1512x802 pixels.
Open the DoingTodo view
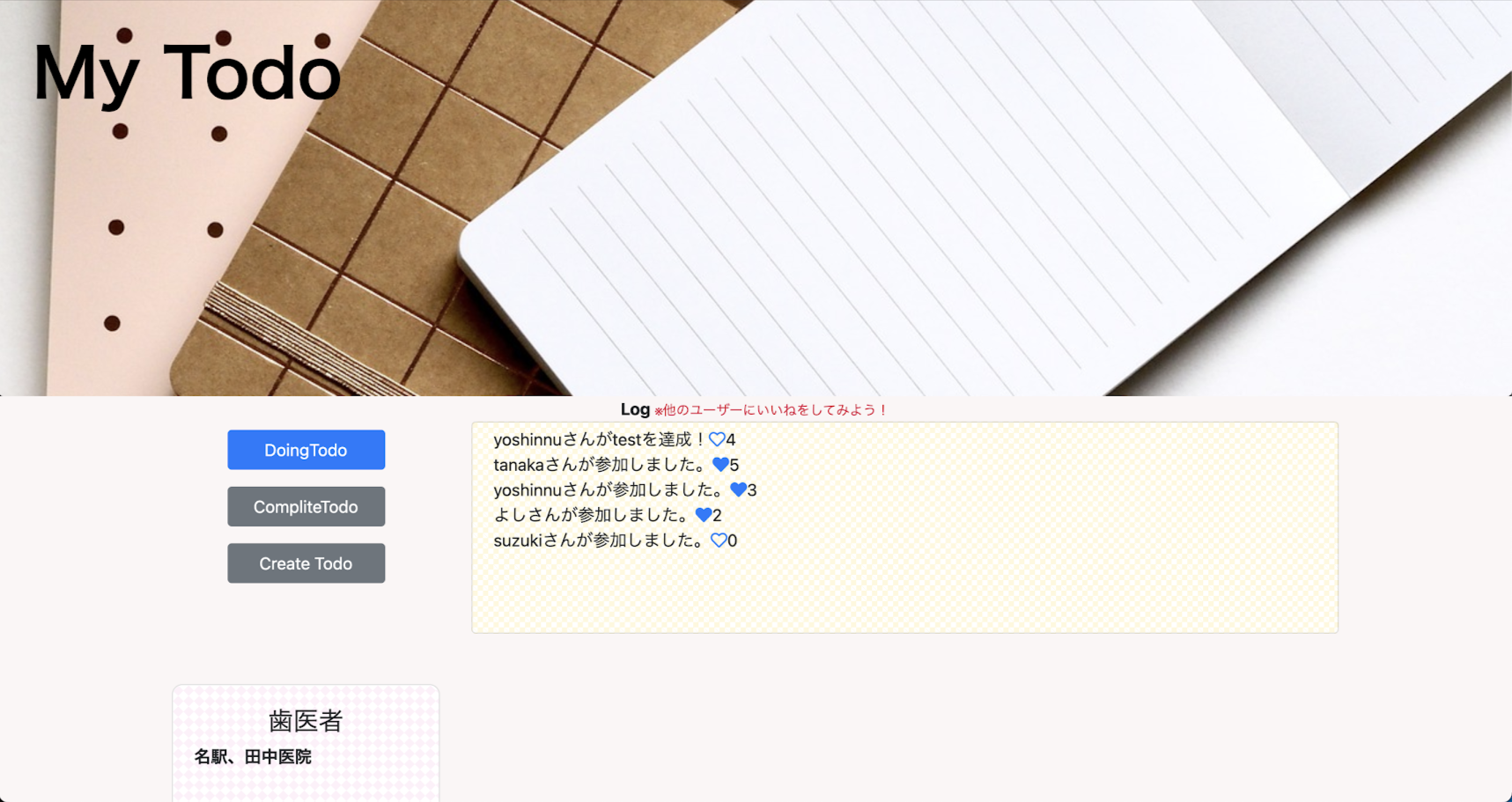point(306,450)
